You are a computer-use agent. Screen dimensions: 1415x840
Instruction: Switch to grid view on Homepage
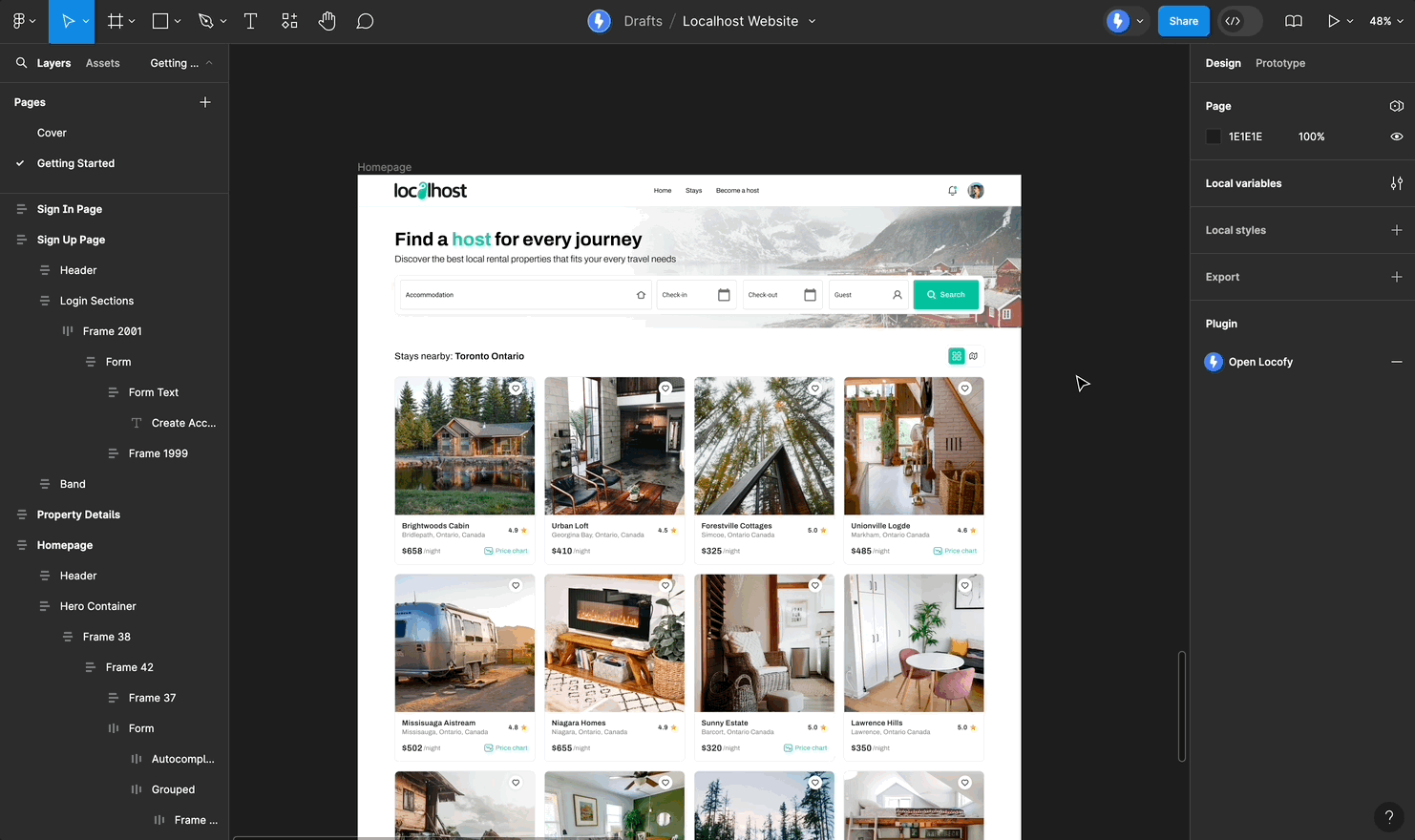[957, 356]
